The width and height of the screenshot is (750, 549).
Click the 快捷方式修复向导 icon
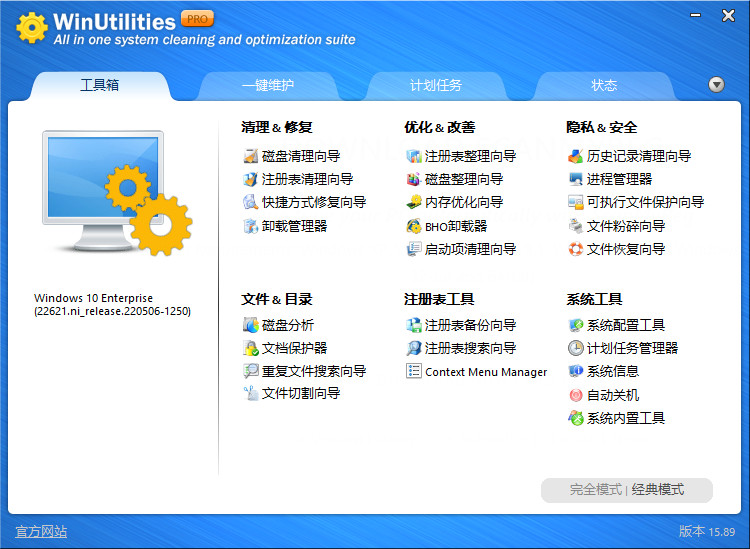coord(251,202)
